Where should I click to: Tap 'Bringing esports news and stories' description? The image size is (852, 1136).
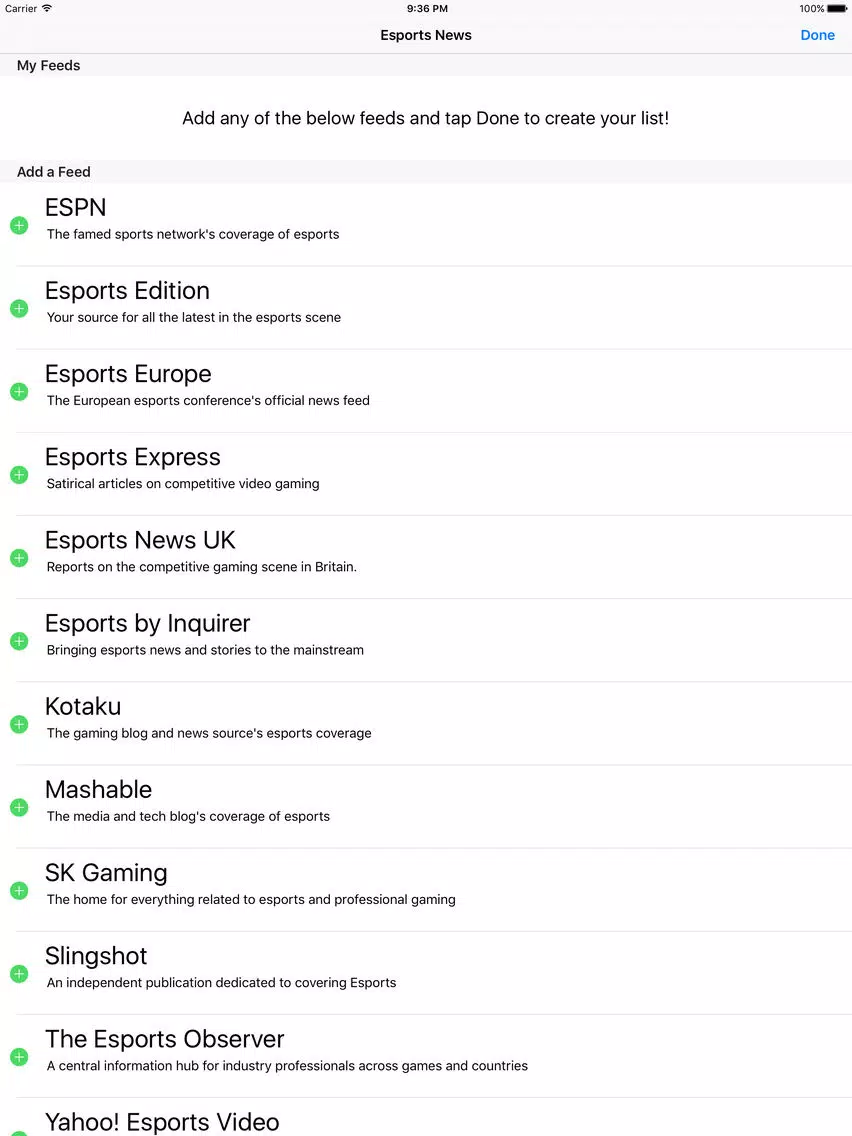(x=205, y=651)
